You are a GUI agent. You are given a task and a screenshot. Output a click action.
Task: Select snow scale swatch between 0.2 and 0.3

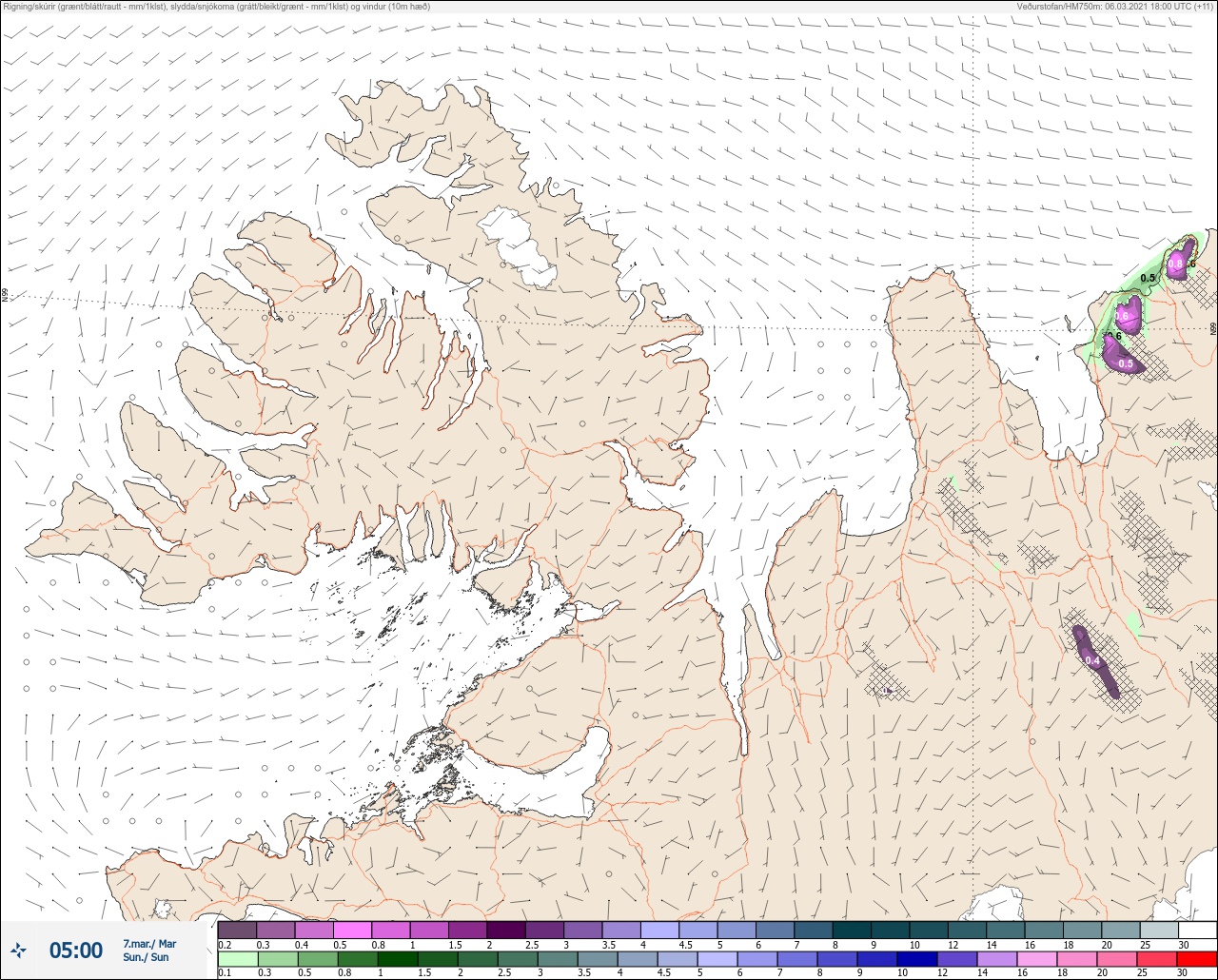pos(237,930)
